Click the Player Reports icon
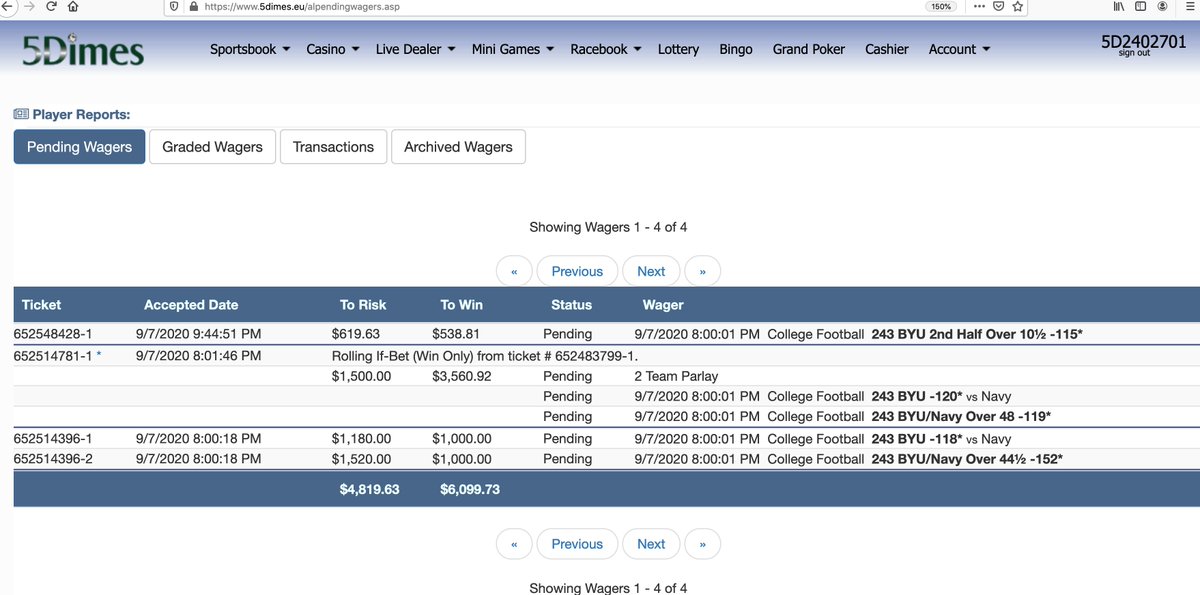The width and height of the screenshot is (1200, 595). point(21,115)
